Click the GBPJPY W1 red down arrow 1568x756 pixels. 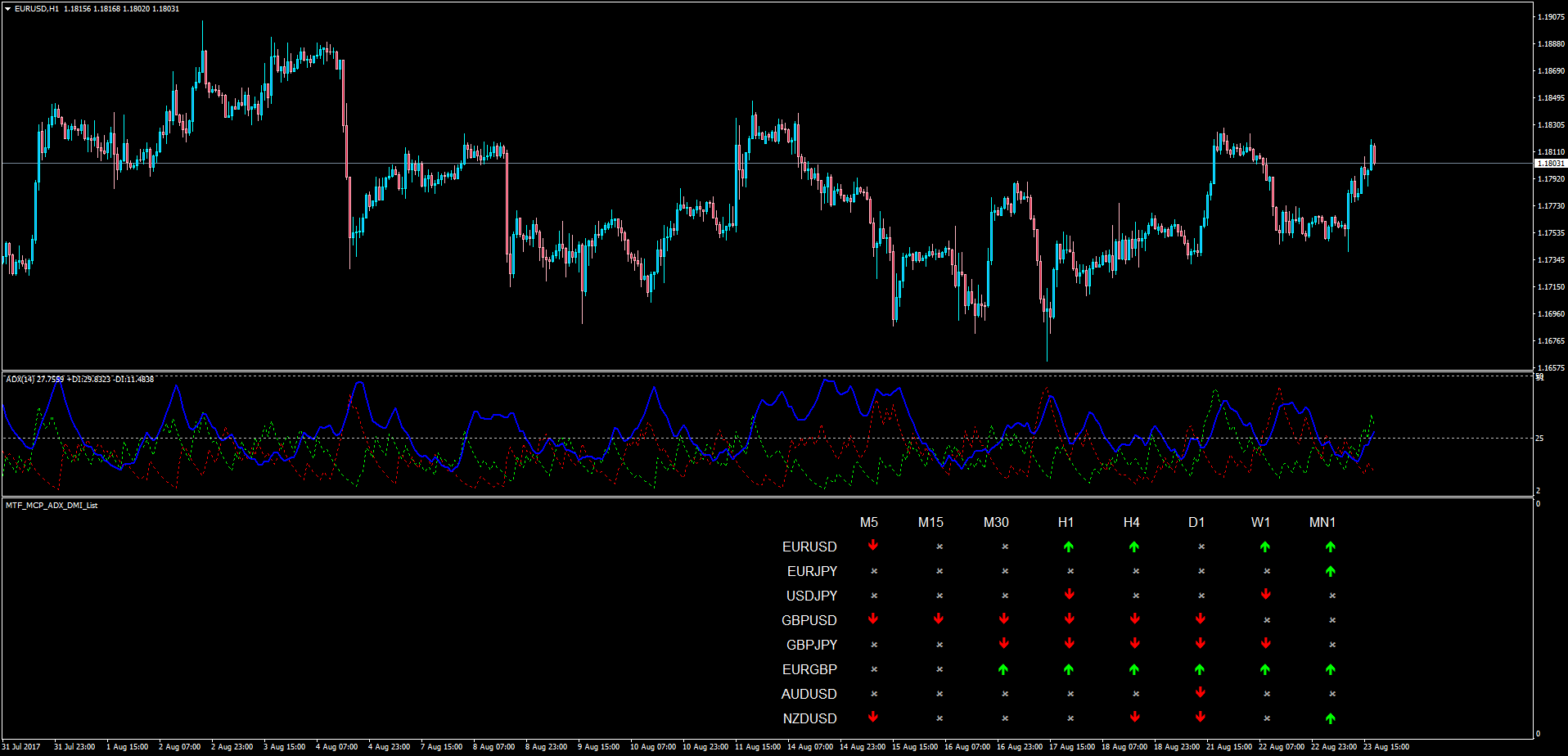pyautogui.click(x=1266, y=644)
